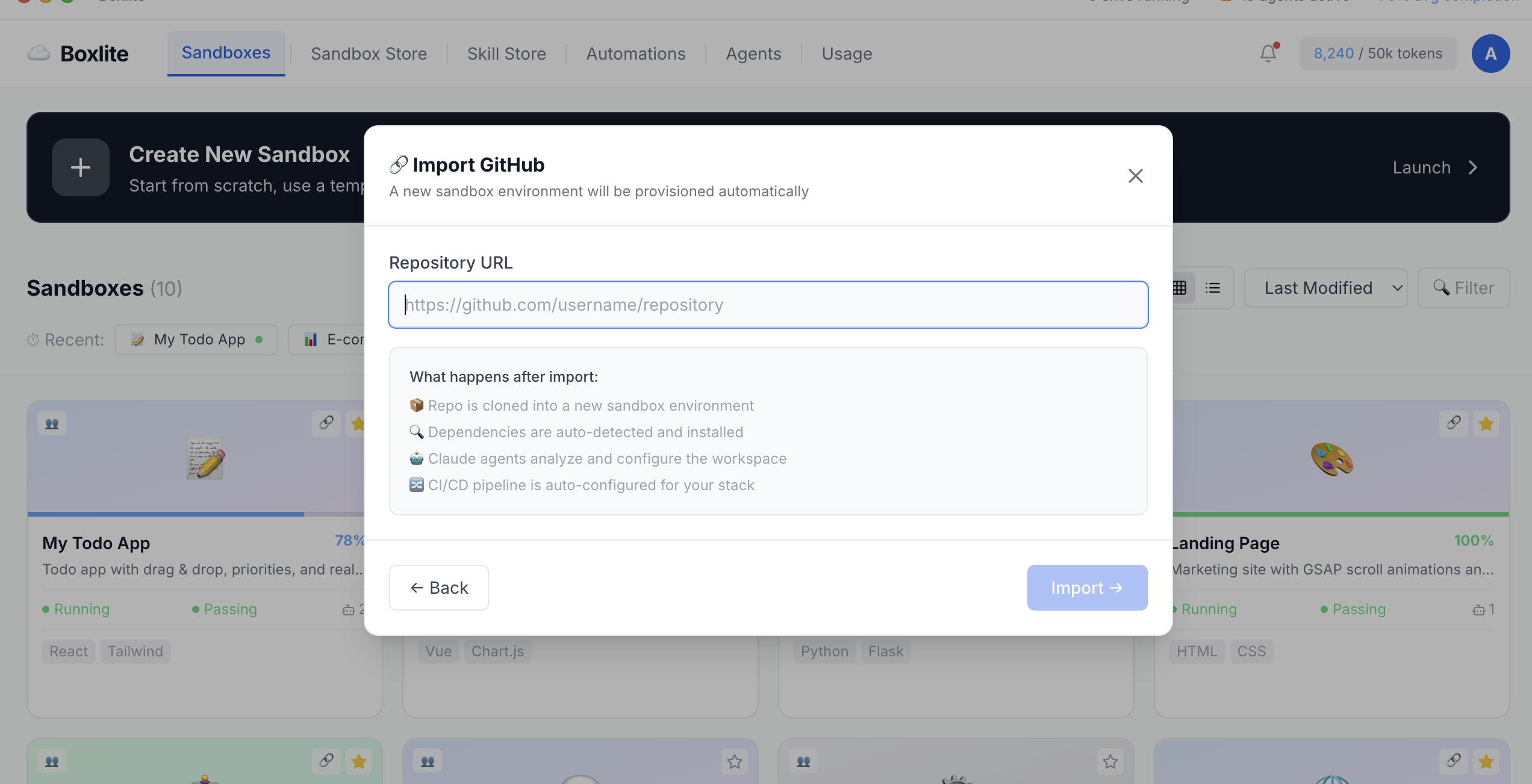Toggle the star on bottom-right card
The height and width of the screenshot is (784, 1532).
[1486, 762]
